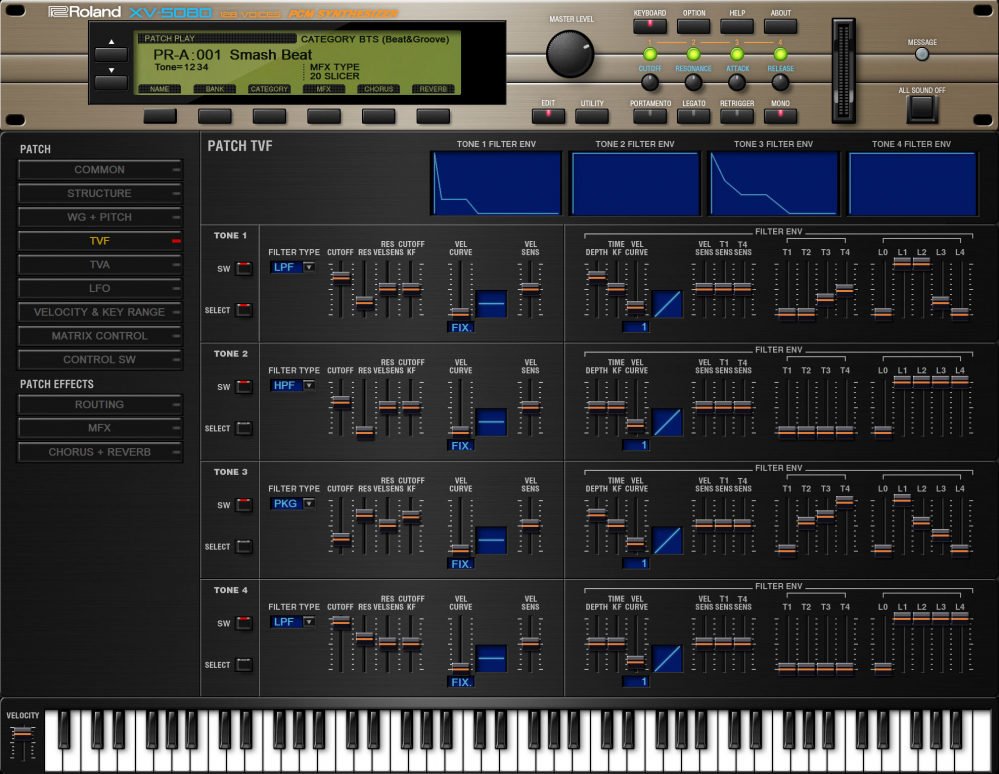Viewport: 999px width, 774px height.
Task: Open the Routing effects page
Action: pos(100,405)
